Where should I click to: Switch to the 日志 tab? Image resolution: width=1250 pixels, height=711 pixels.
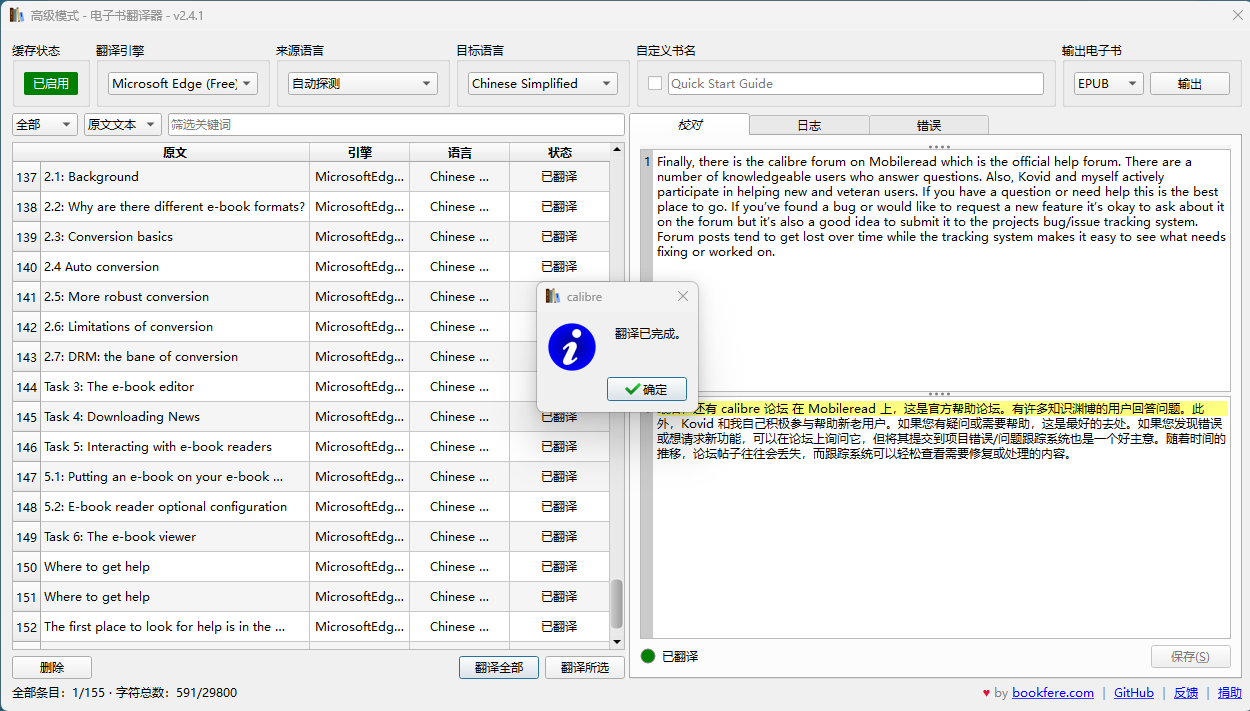tap(809, 125)
